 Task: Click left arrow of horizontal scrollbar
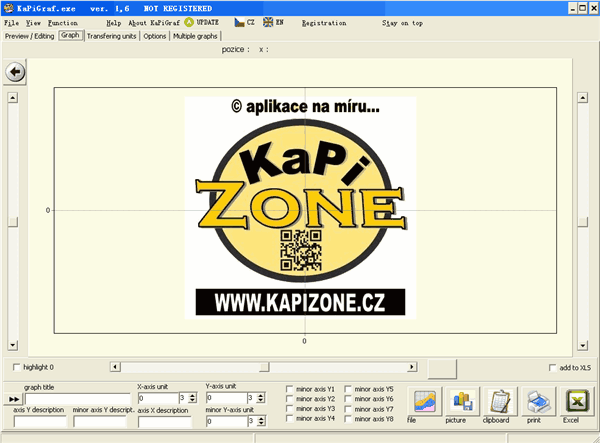click(115, 367)
